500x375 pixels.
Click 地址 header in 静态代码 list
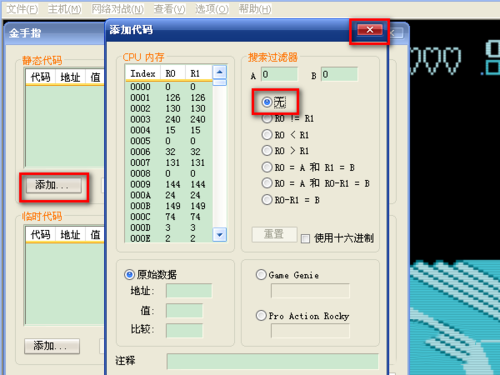point(70,77)
